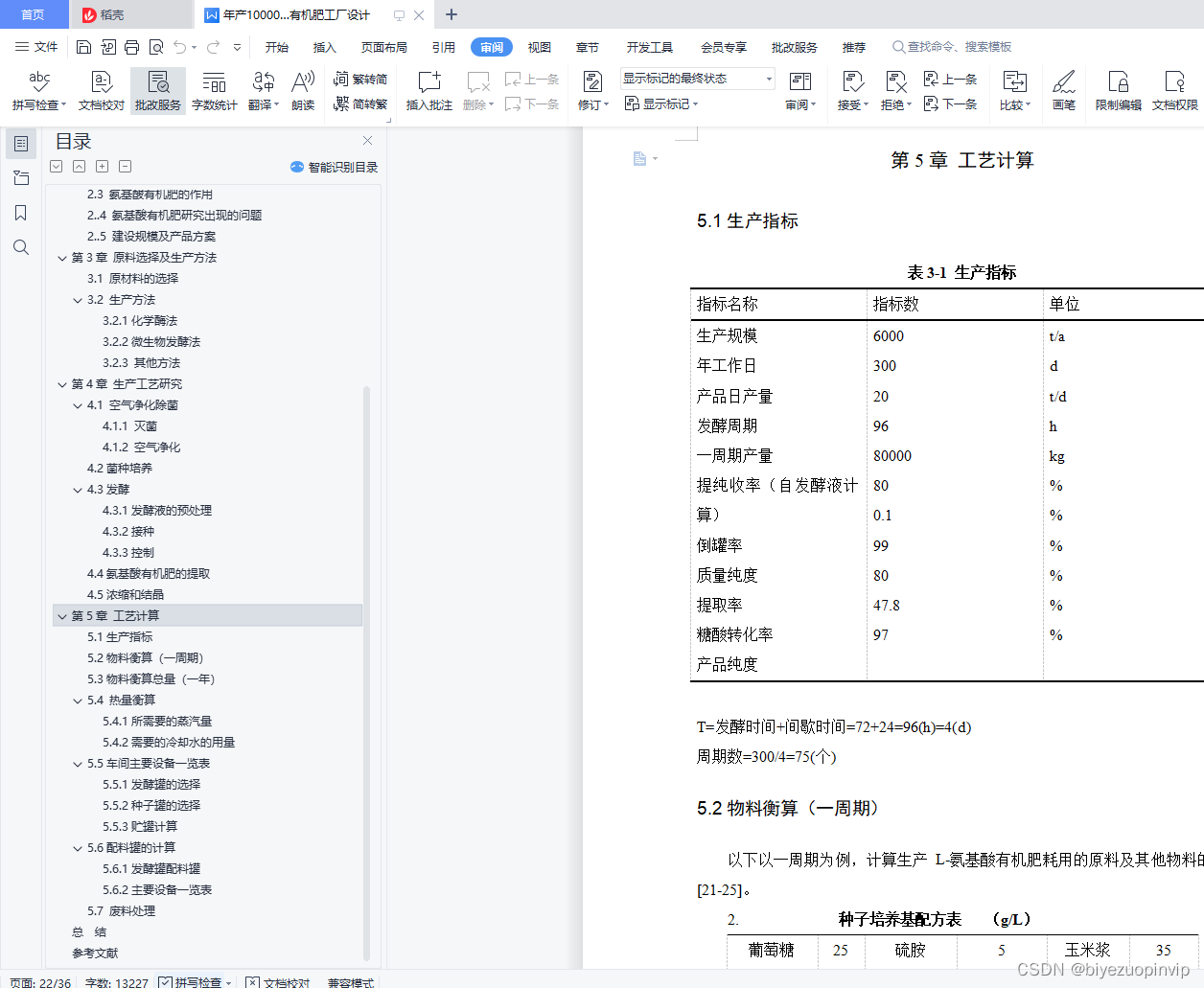The height and width of the screenshot is (988, 1204).
Task: Go to next revision with 下一条
Action: pos(950,104)
